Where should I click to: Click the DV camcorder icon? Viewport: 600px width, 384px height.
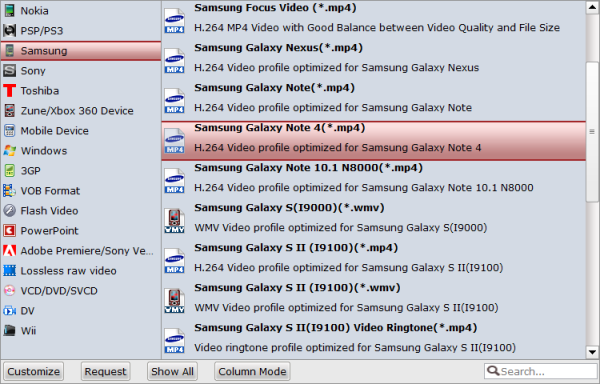click(x=10, y=311)
